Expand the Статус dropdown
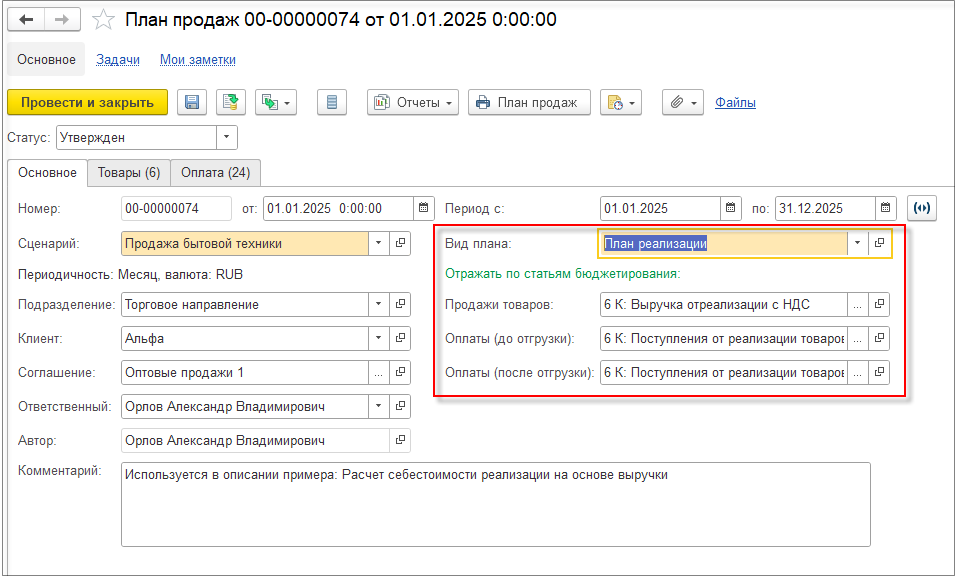955x576 pixels. (227, 138)
